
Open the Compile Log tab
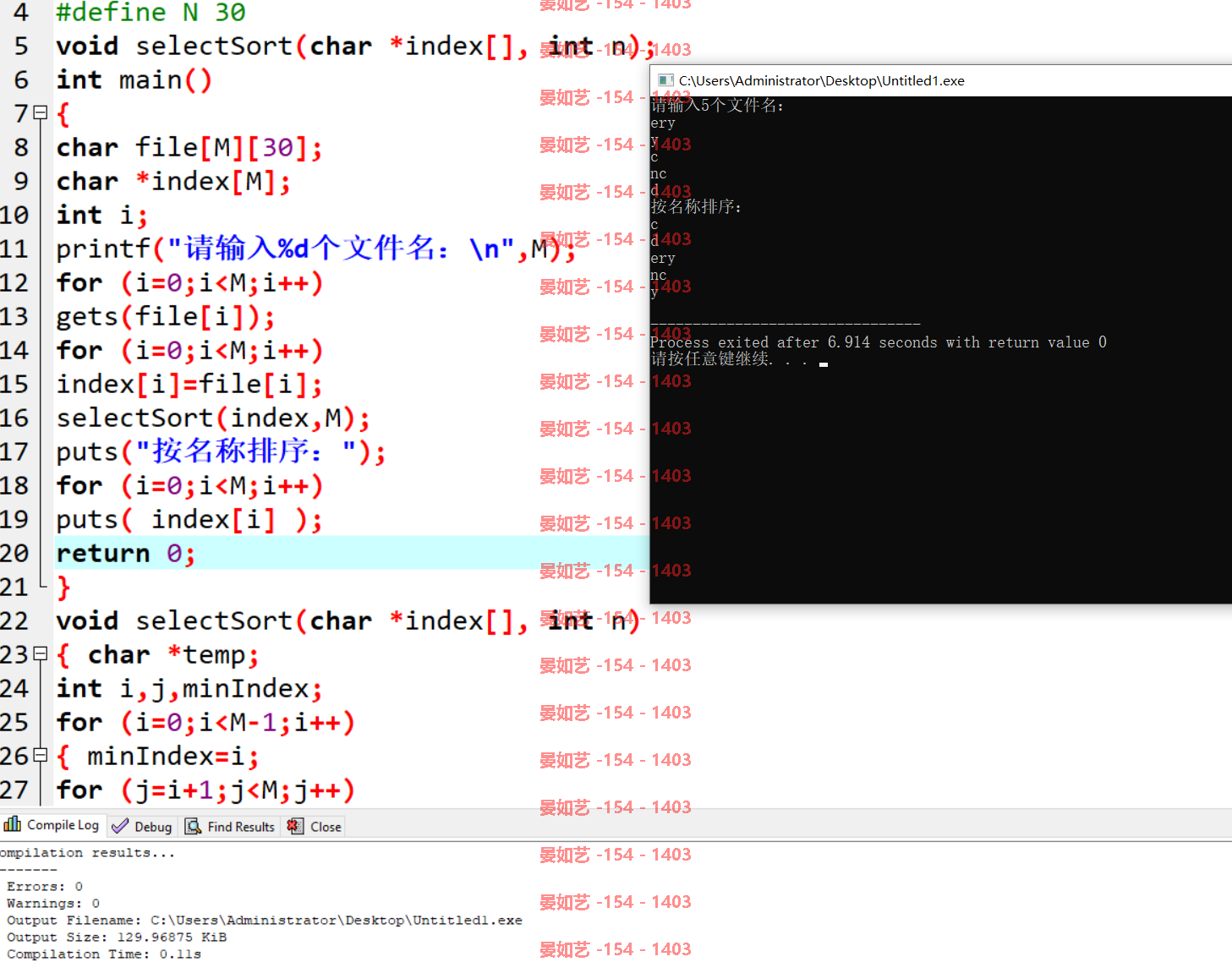pos(52,825)
